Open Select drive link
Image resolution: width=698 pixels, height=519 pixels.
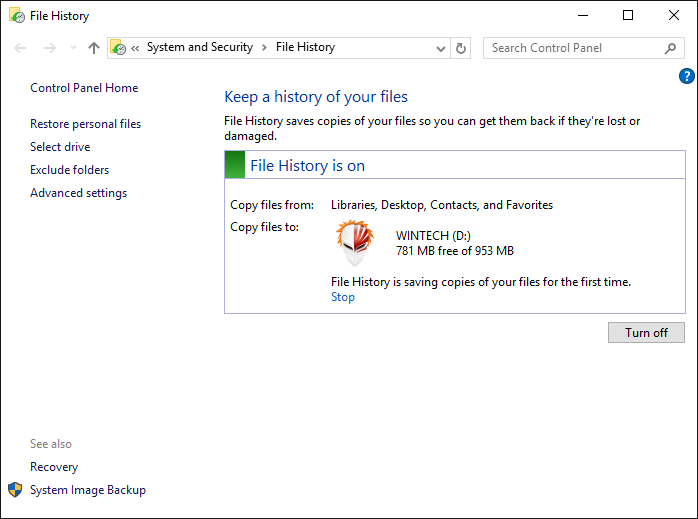(60, 147)
